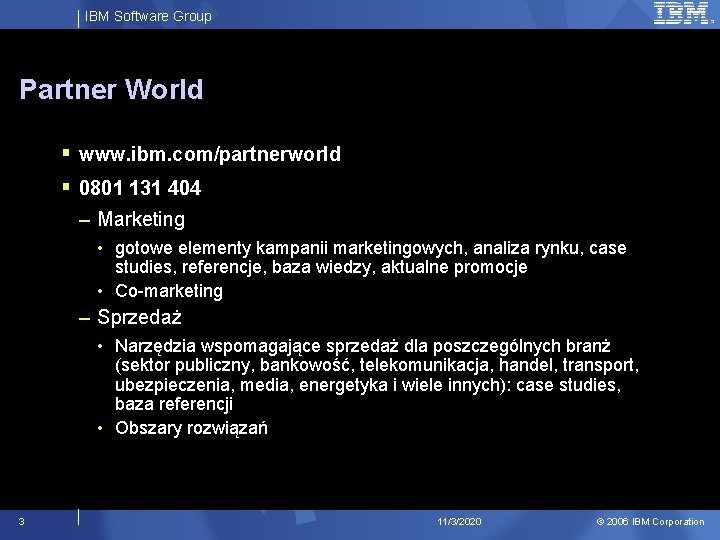Click the 'Partner World' slide title
Viewport: 720px width, 540px height.
pos(111,89)
